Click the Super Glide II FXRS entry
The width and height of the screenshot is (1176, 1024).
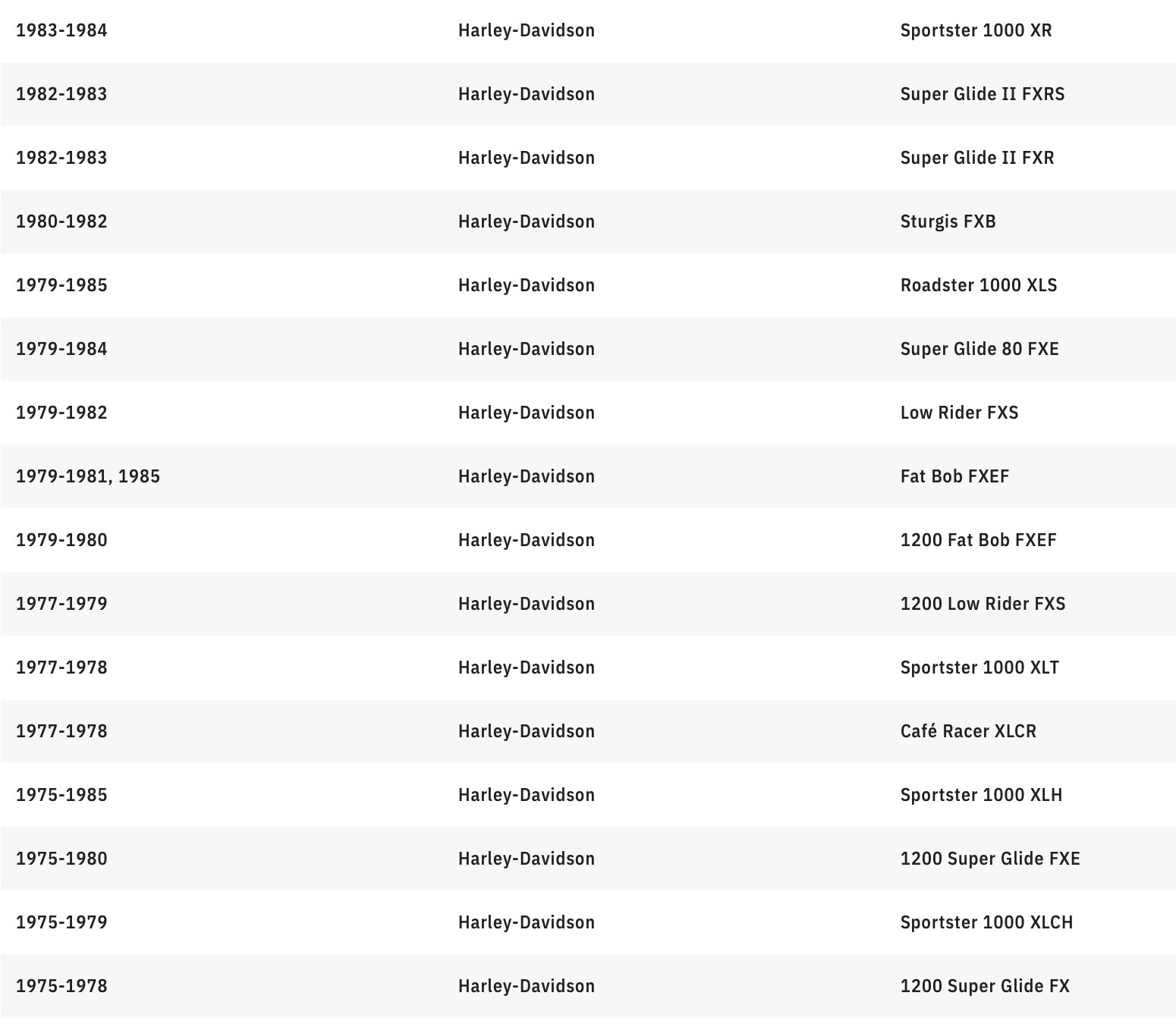pyautogui.click(x=983, y=94)
